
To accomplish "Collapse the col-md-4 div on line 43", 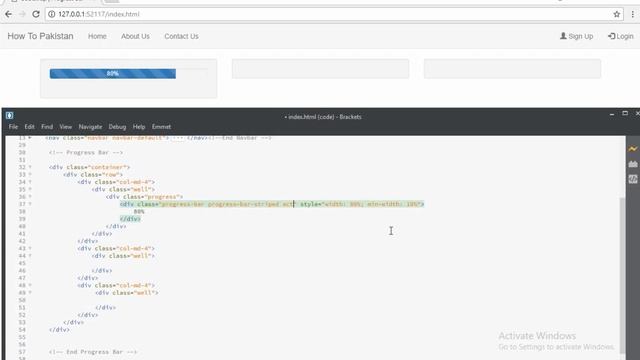I will tap(30, 249).
